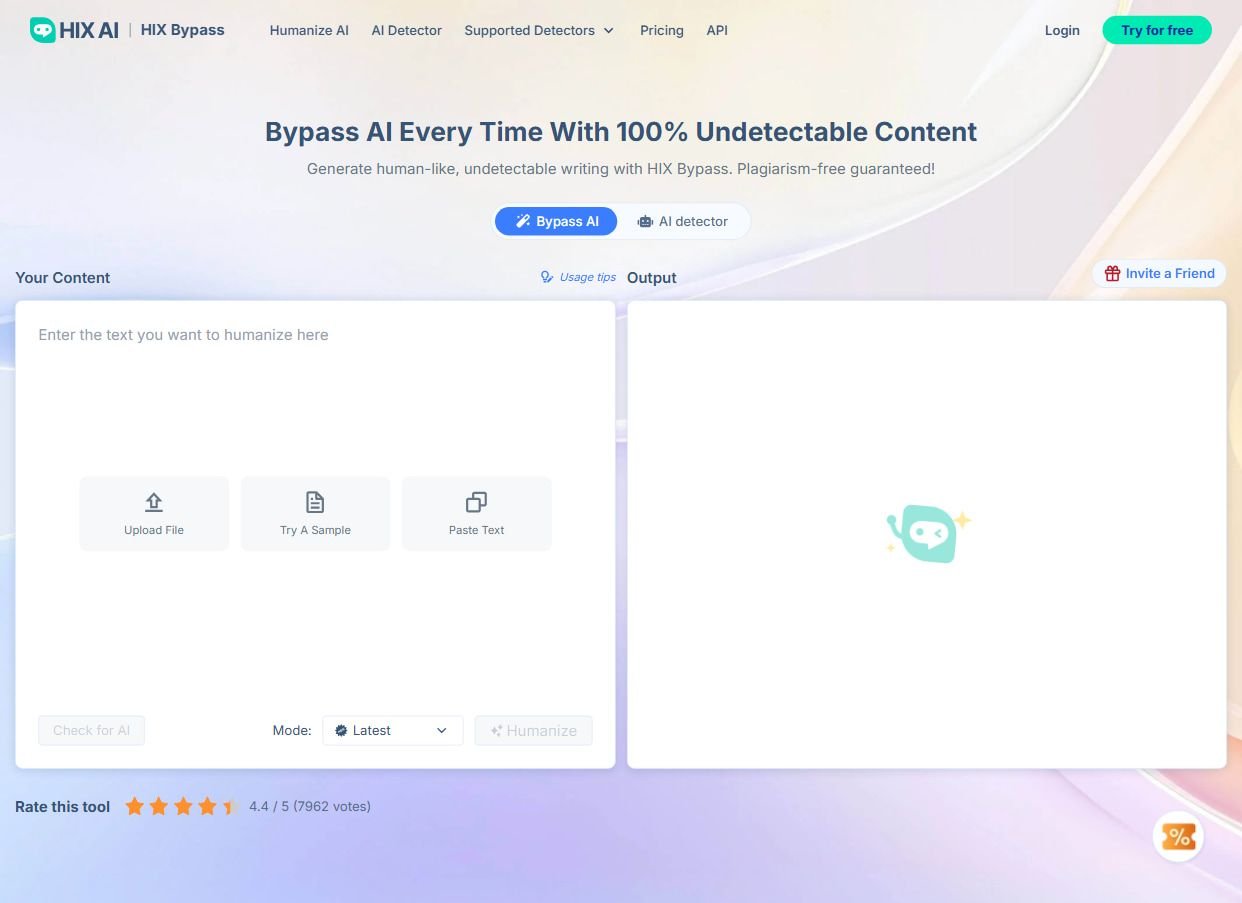The image size is (1242, 903).
Task: Switch to the AI detector toggle
Action: [x=683, y=221]
